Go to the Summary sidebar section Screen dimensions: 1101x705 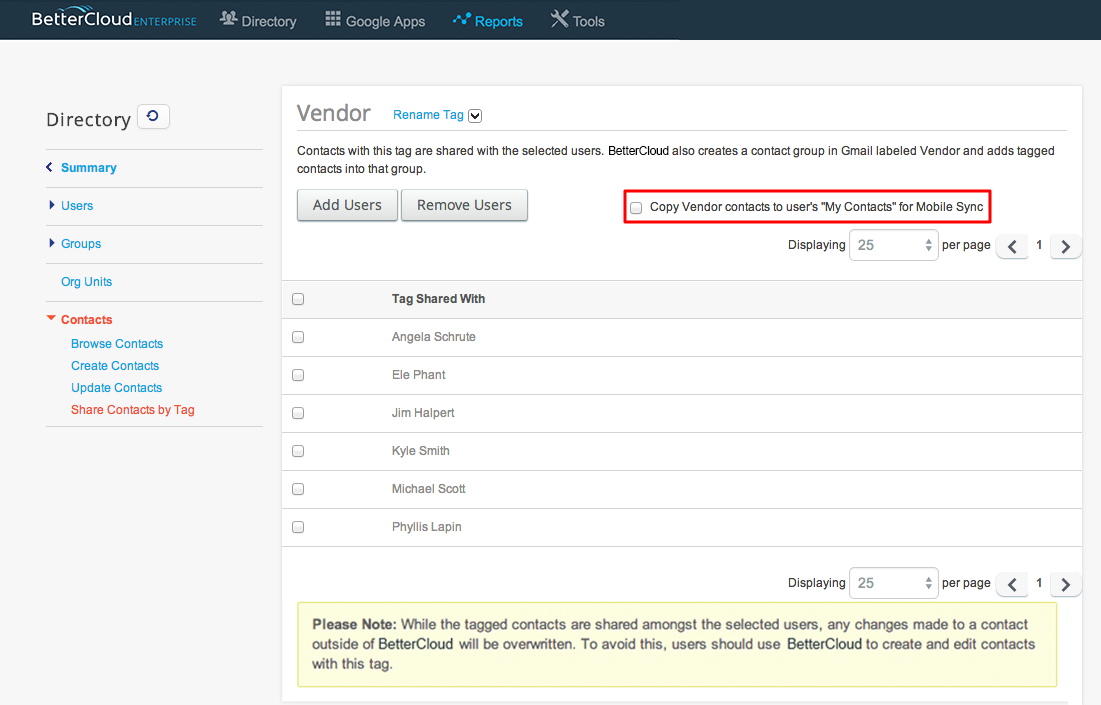[x=88, y=168]
